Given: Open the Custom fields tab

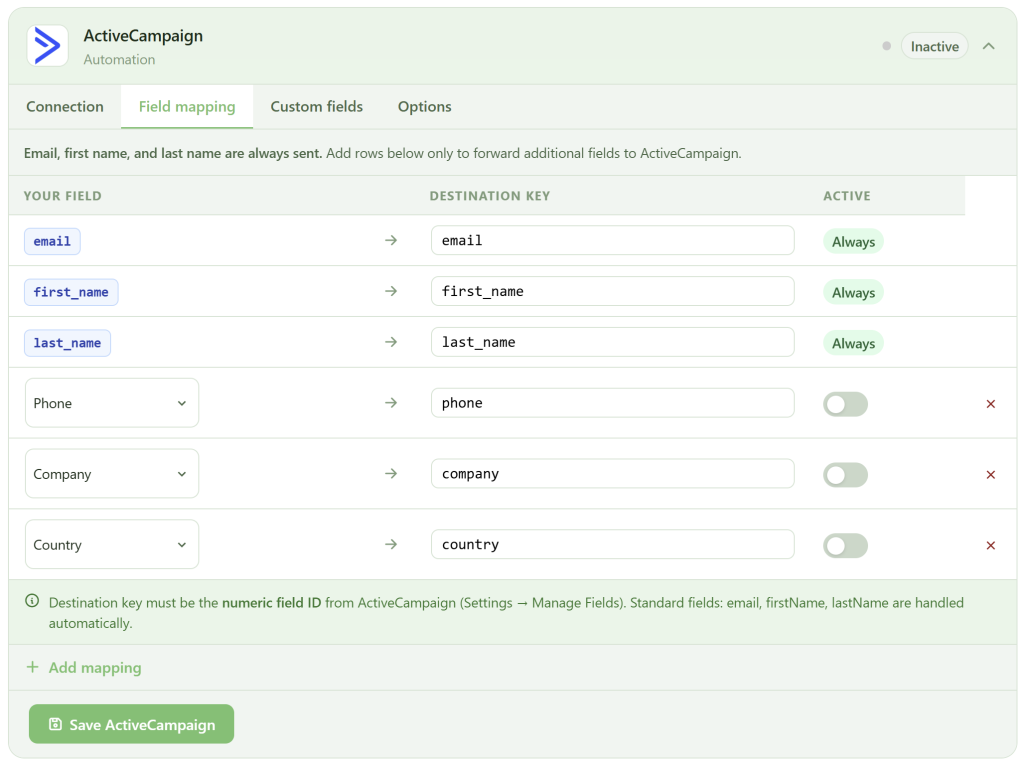Looking at the screenshot, I should (x=317, y=106).
